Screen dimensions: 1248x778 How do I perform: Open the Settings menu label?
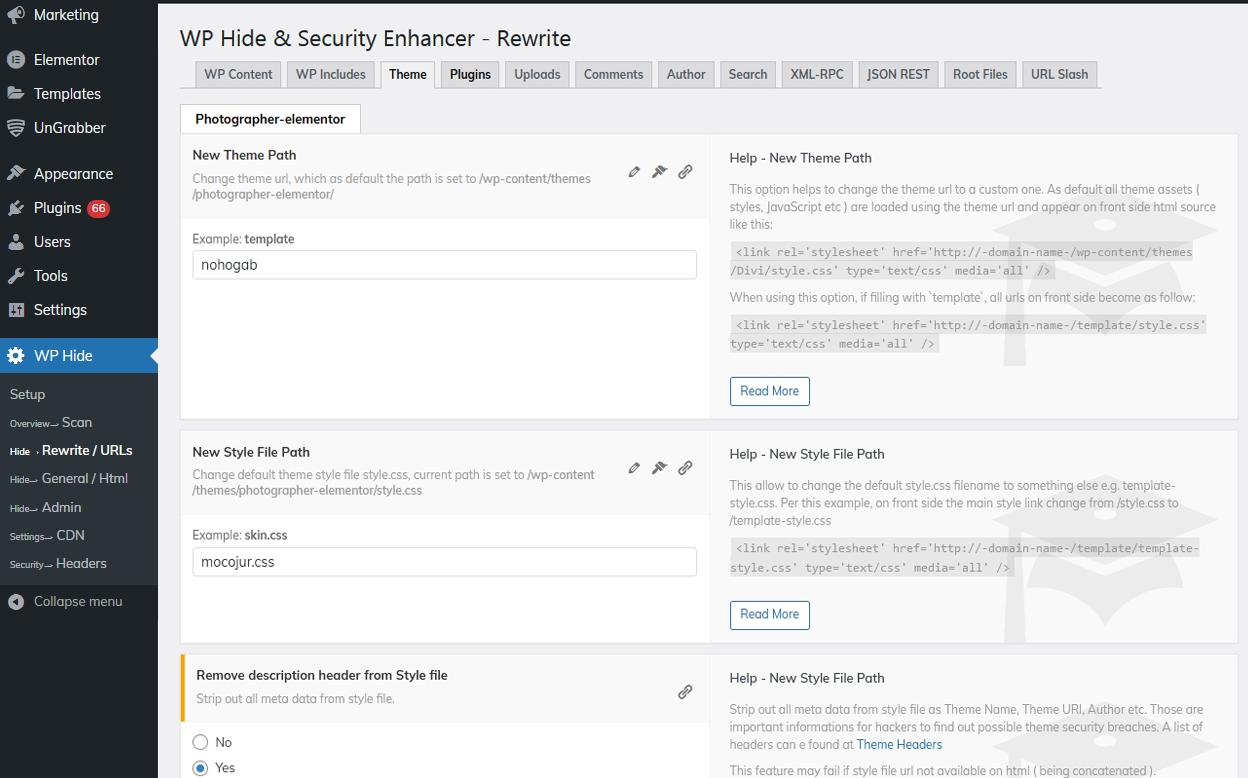point(60,310)
